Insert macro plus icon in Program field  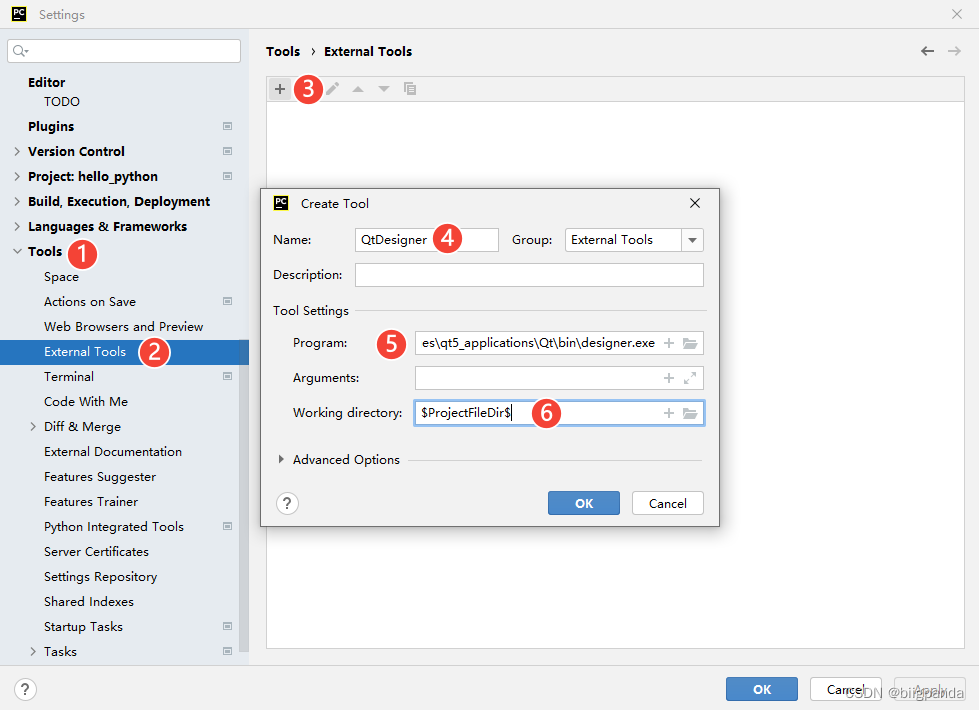669,343
